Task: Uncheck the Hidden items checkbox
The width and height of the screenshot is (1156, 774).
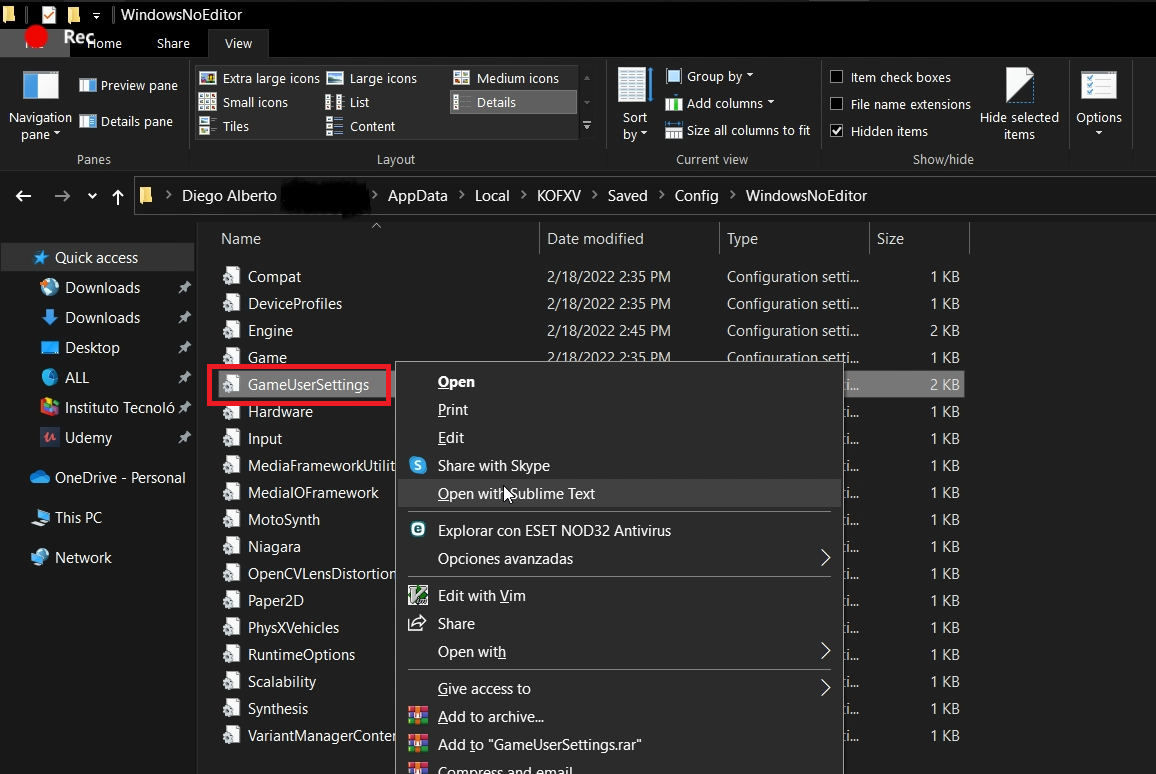Action: [x=837, y=131]
